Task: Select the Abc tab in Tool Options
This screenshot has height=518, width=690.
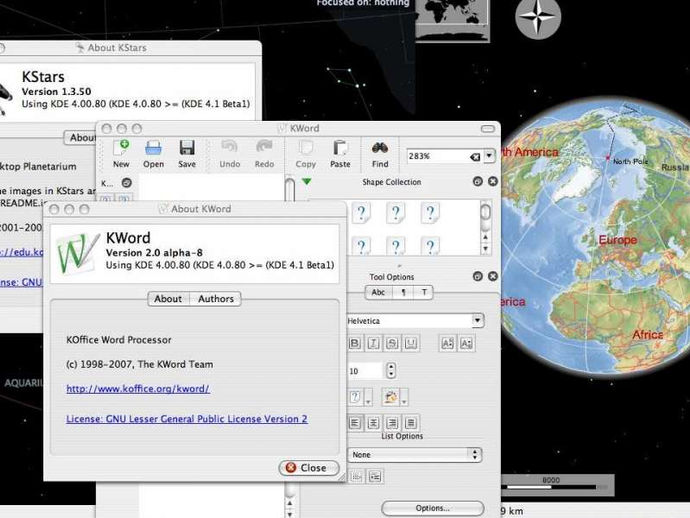Action: (x=378, y=292)
